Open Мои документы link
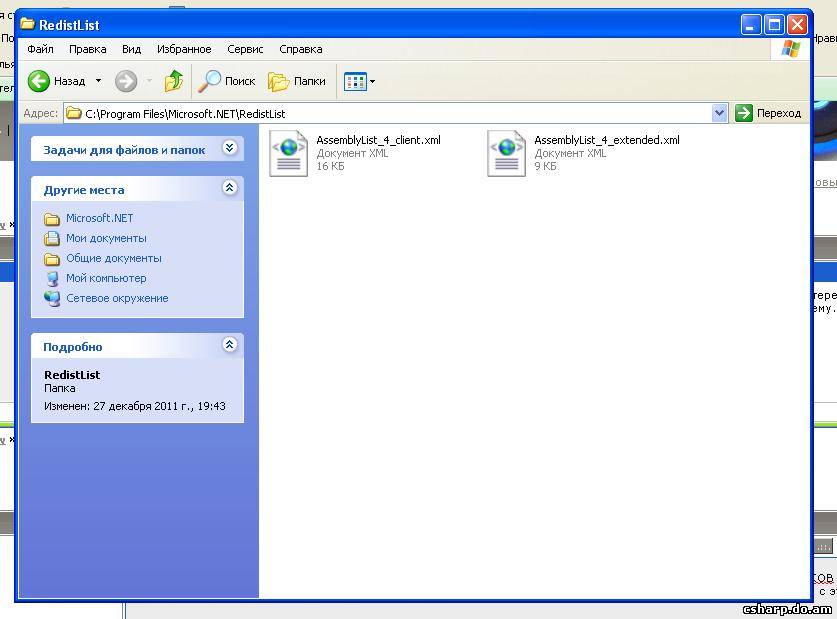The height and width of the screenshot is (619, 837). pos(106,238)
